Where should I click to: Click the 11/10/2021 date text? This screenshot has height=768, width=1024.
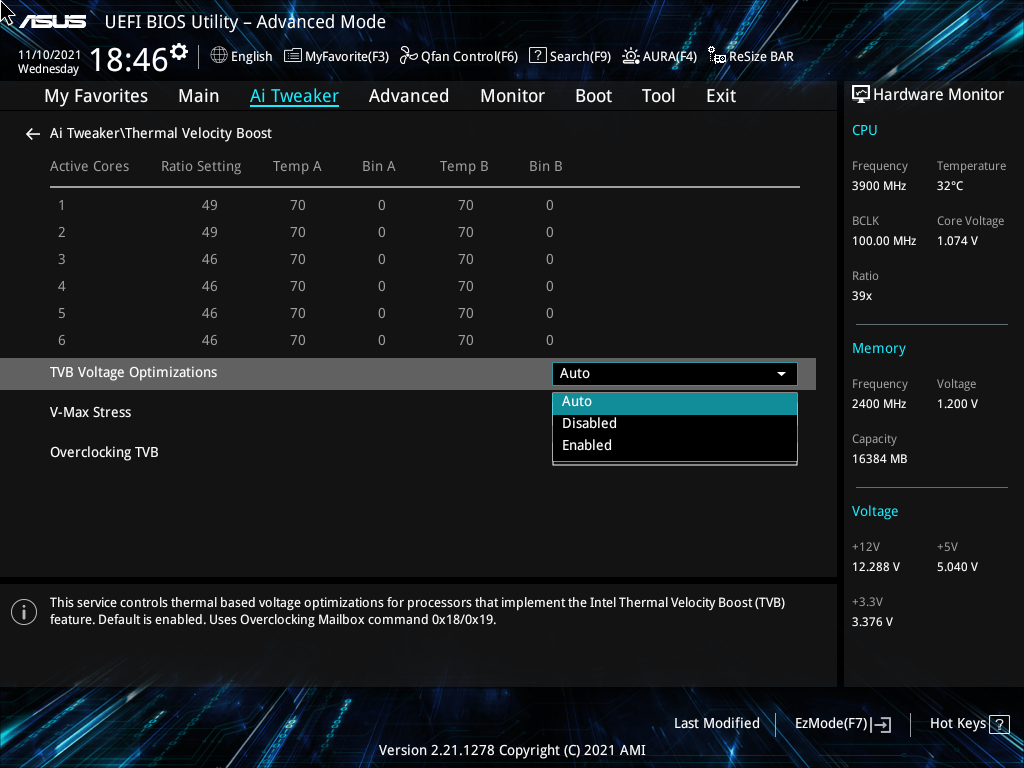49,55
